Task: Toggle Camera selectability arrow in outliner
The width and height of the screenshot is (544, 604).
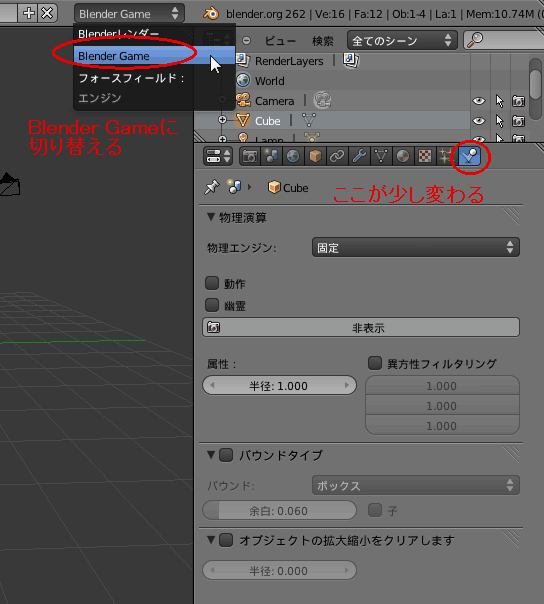Action: tap(500, 101)
